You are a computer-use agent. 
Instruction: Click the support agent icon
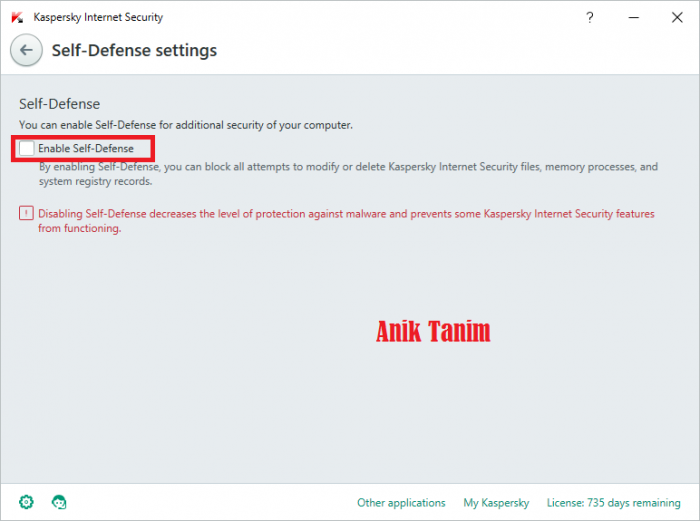pyautogui.click(x=59, y=501)
